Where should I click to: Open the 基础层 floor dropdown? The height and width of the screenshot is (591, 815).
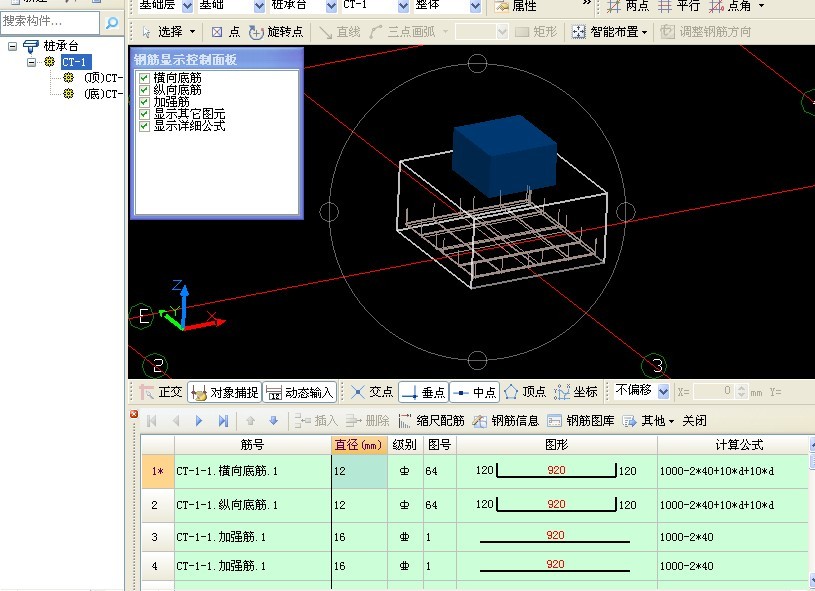[187, 6]
